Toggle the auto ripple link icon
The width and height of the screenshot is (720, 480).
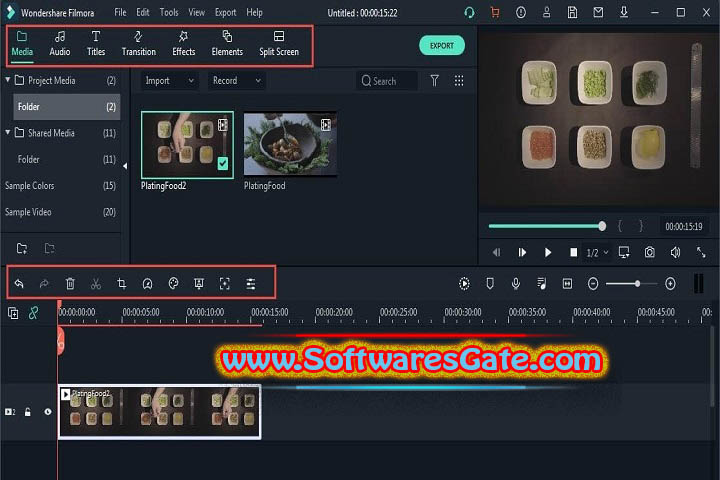click(x=34, y=313)
